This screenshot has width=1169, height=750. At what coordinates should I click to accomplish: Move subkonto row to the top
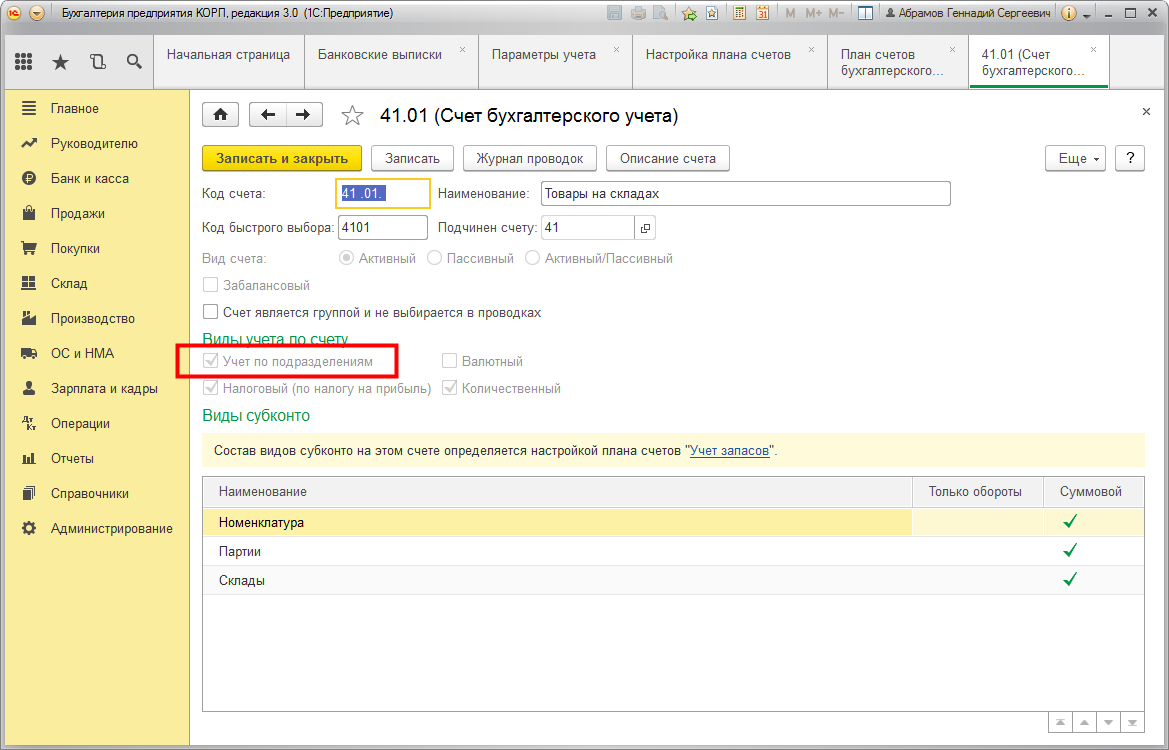[1059, 722]
